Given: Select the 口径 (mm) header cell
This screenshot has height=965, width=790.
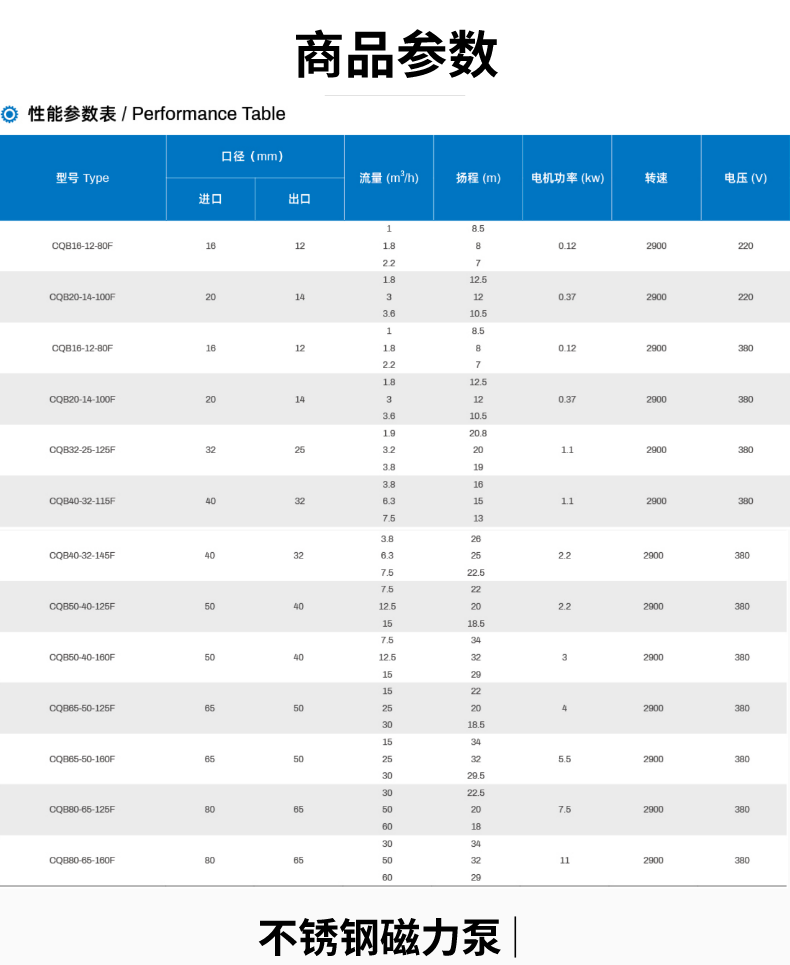Looking at the screenshot, I should click(x=255, y=156).
